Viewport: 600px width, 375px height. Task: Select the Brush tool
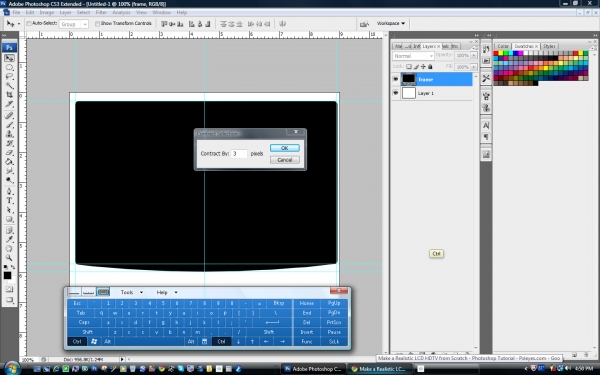[10, 125]
